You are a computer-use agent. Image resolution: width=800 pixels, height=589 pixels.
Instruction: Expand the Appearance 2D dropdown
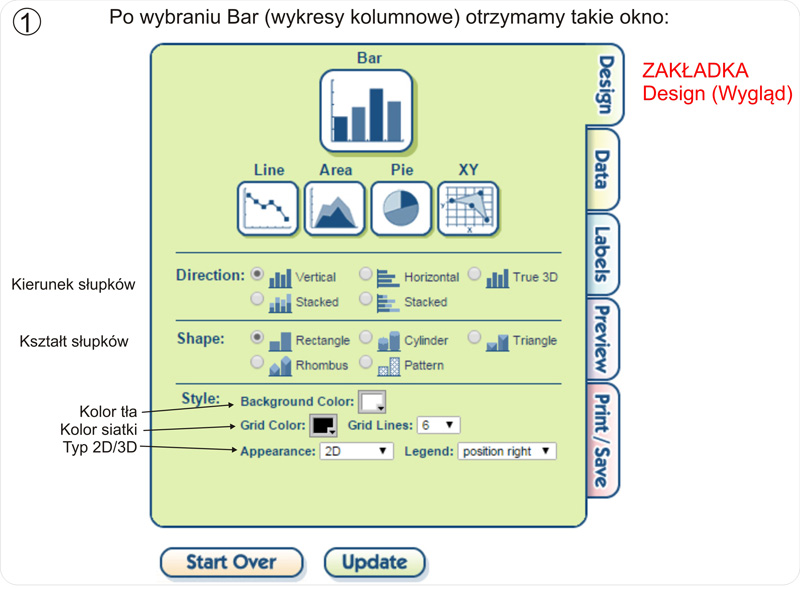356,451
